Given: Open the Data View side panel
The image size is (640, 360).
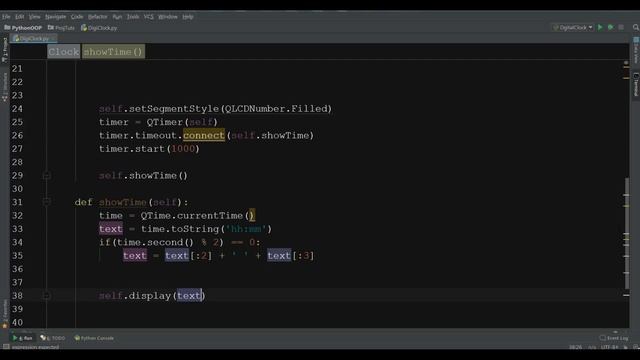Looking at the screenshot, I should [636, 50].
